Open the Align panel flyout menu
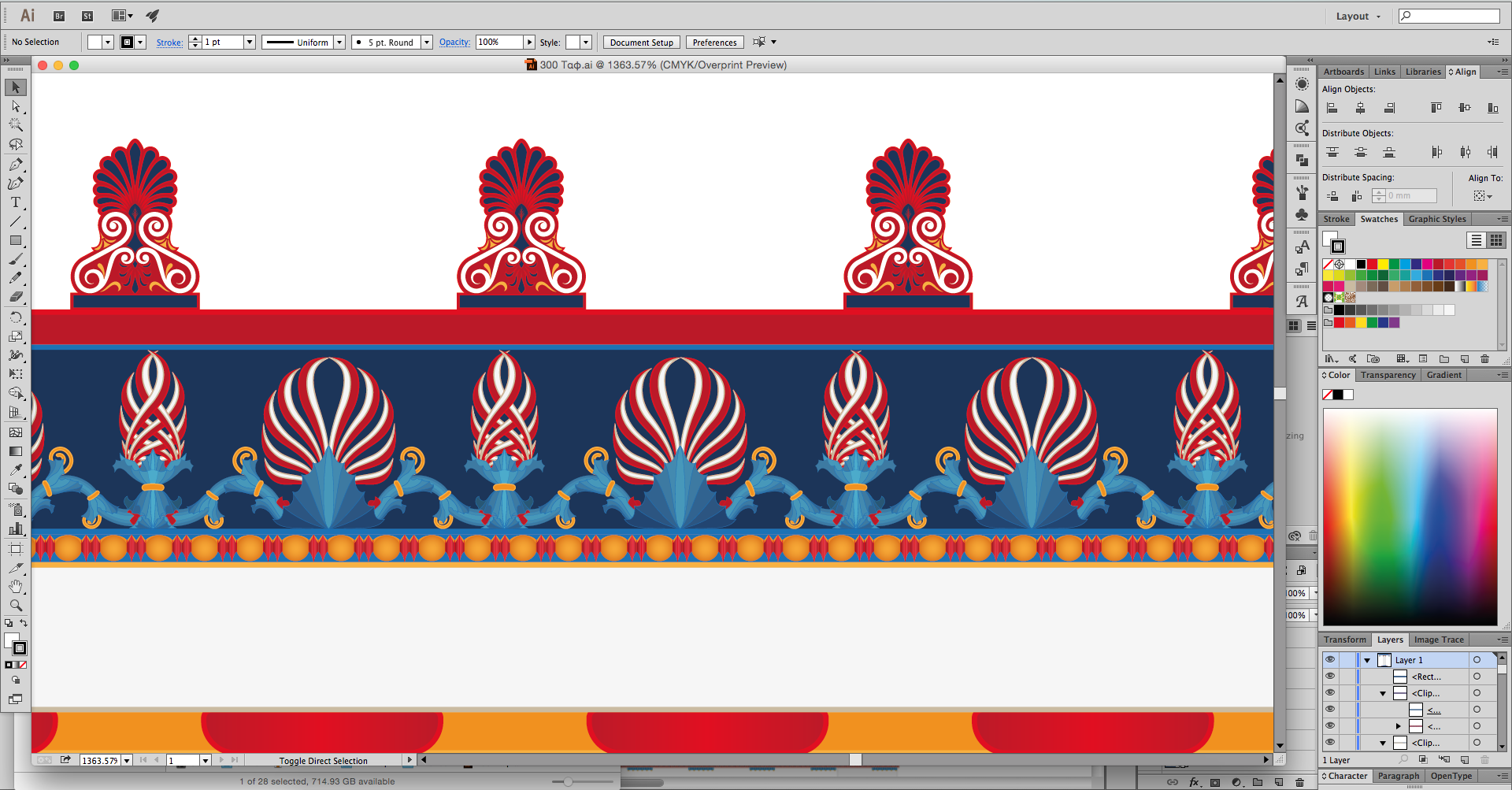The width and height of the screenshot is (1512, 790). point(1502,72)
